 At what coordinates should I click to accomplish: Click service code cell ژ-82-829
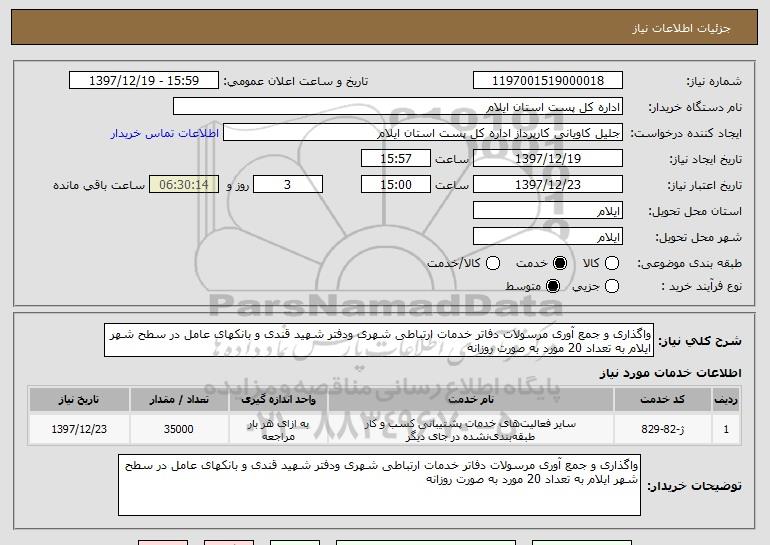point(662,429)
